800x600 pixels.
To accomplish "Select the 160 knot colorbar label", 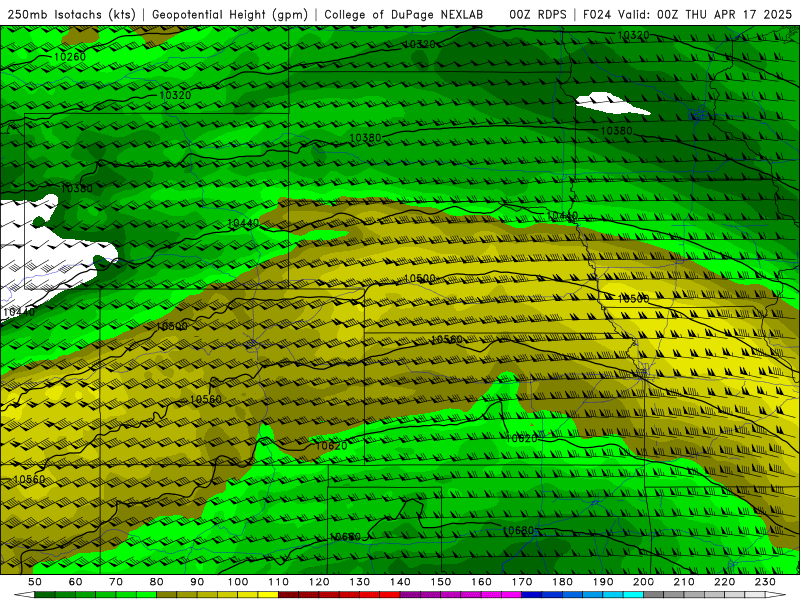I will (x=481, y=582).
